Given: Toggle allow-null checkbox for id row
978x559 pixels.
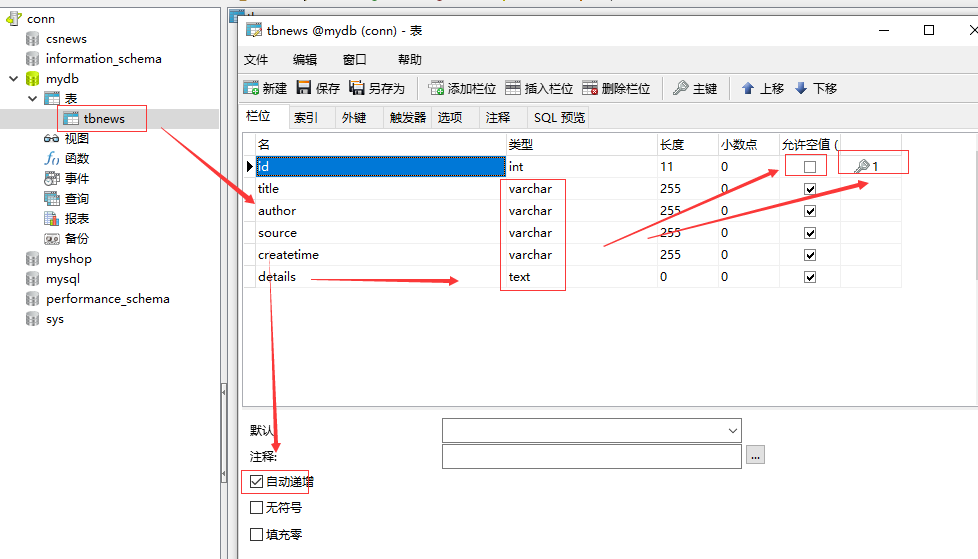Looking at the screenshot, I should pos(810,167).
